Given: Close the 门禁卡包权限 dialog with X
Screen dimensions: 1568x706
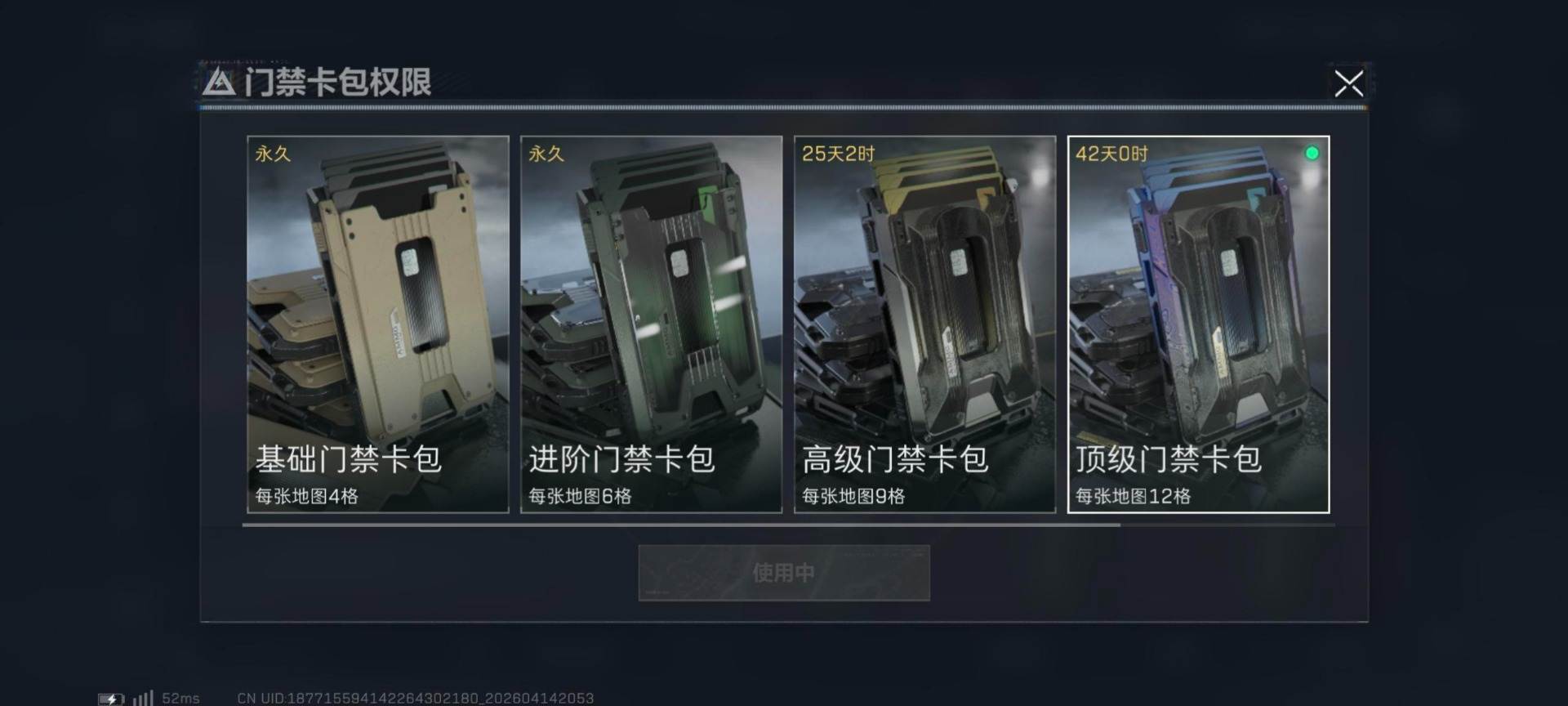Looking at the screenshot, I should point(1348,83).
